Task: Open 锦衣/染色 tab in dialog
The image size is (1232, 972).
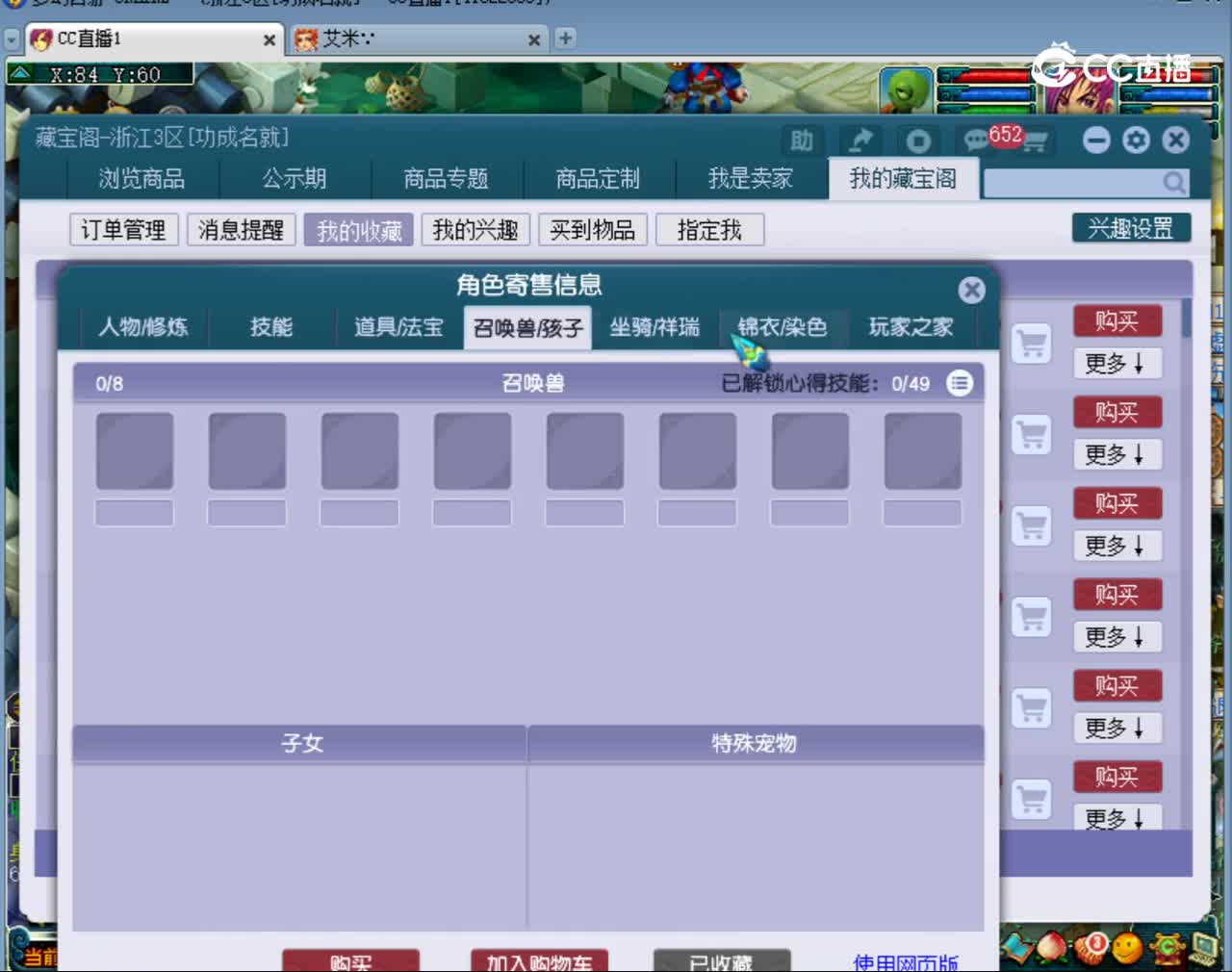Action: tap(783, 327)
